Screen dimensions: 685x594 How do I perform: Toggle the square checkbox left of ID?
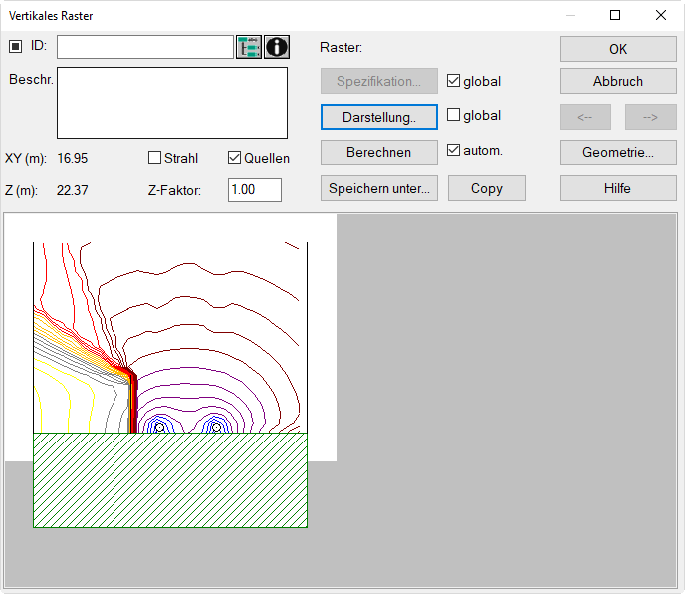(15, 46)
